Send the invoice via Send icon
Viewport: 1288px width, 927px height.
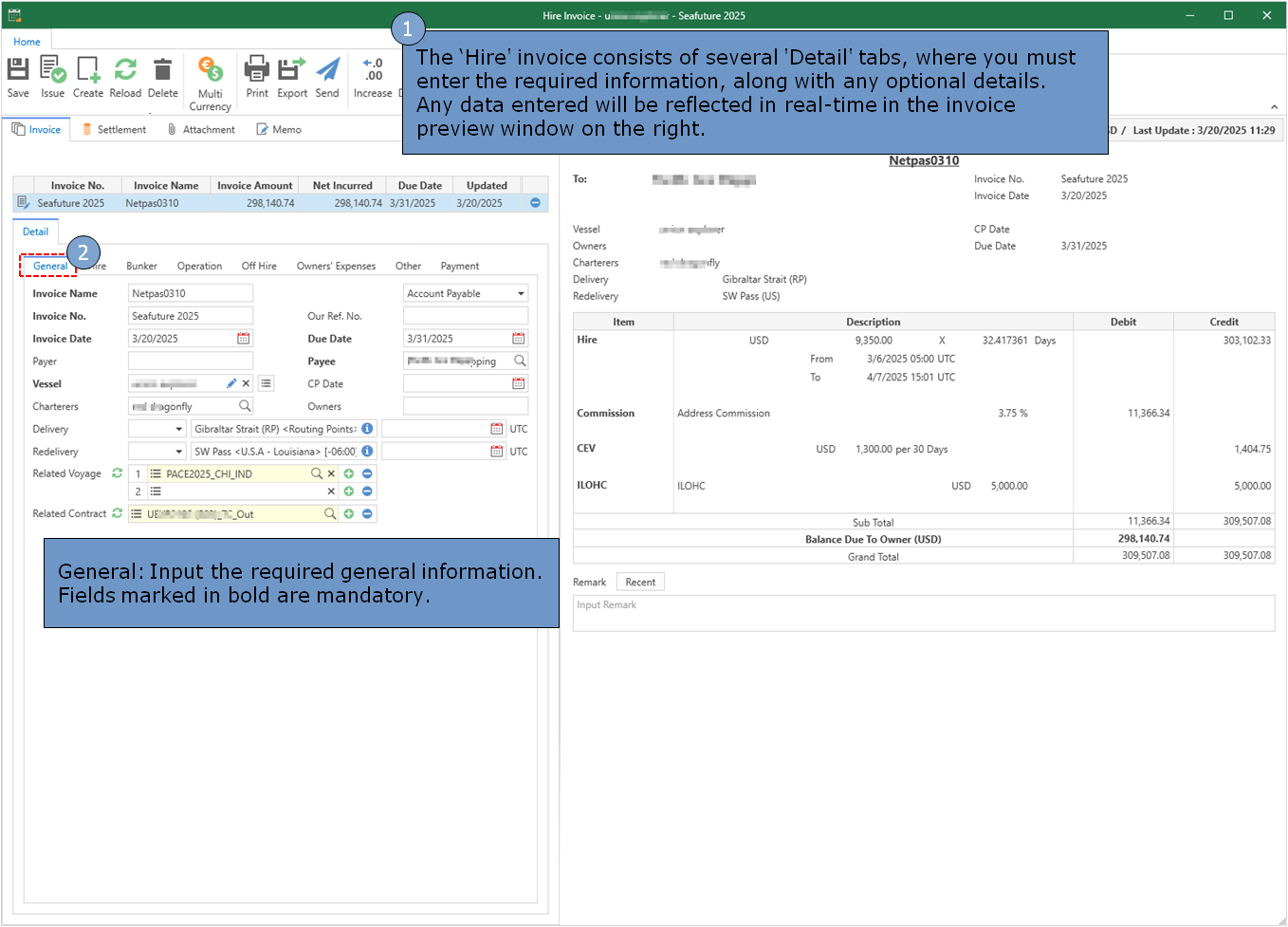click(x=327, y=70)
